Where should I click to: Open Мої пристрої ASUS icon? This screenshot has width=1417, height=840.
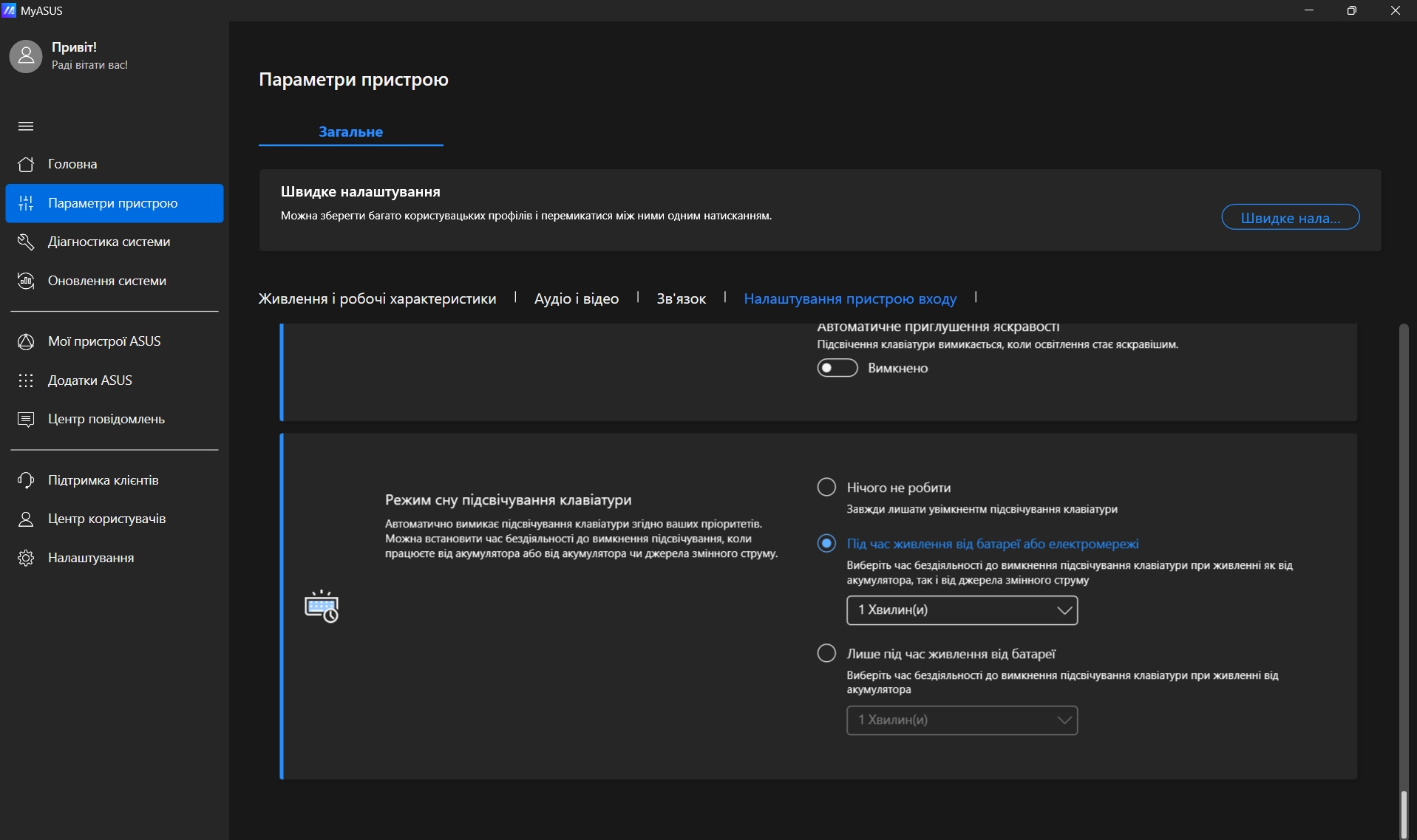tap(26, 341)
